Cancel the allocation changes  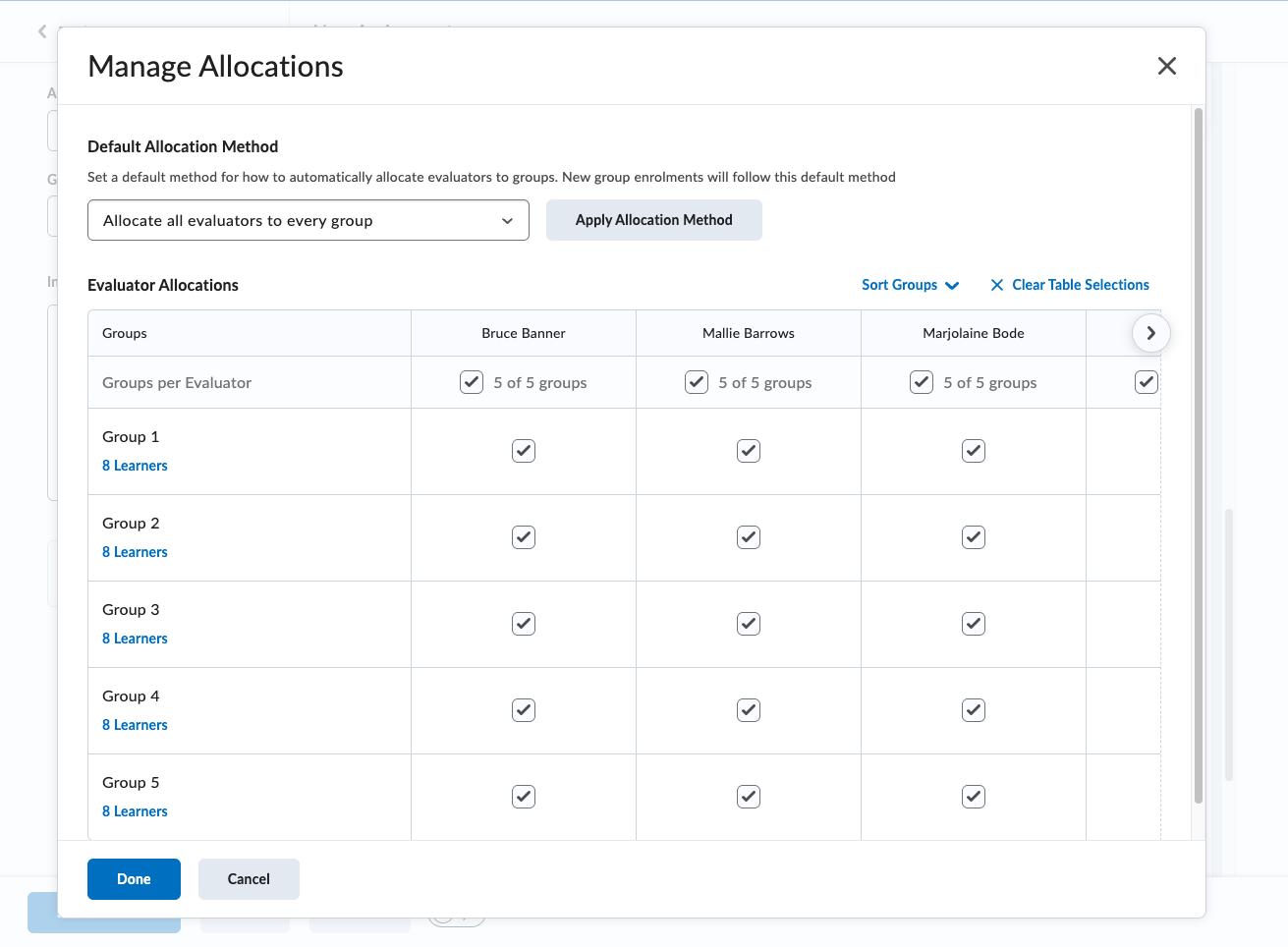click(249, 879)
